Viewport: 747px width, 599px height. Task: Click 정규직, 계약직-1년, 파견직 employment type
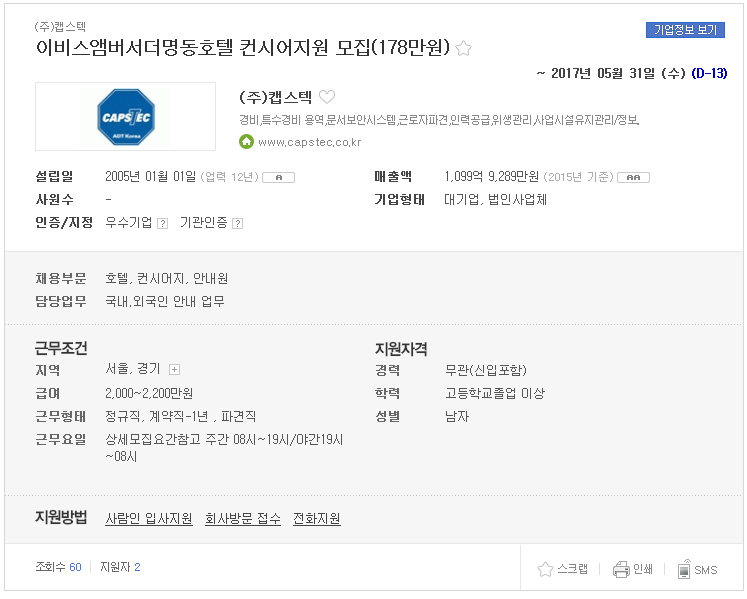[x=181, y=416]
